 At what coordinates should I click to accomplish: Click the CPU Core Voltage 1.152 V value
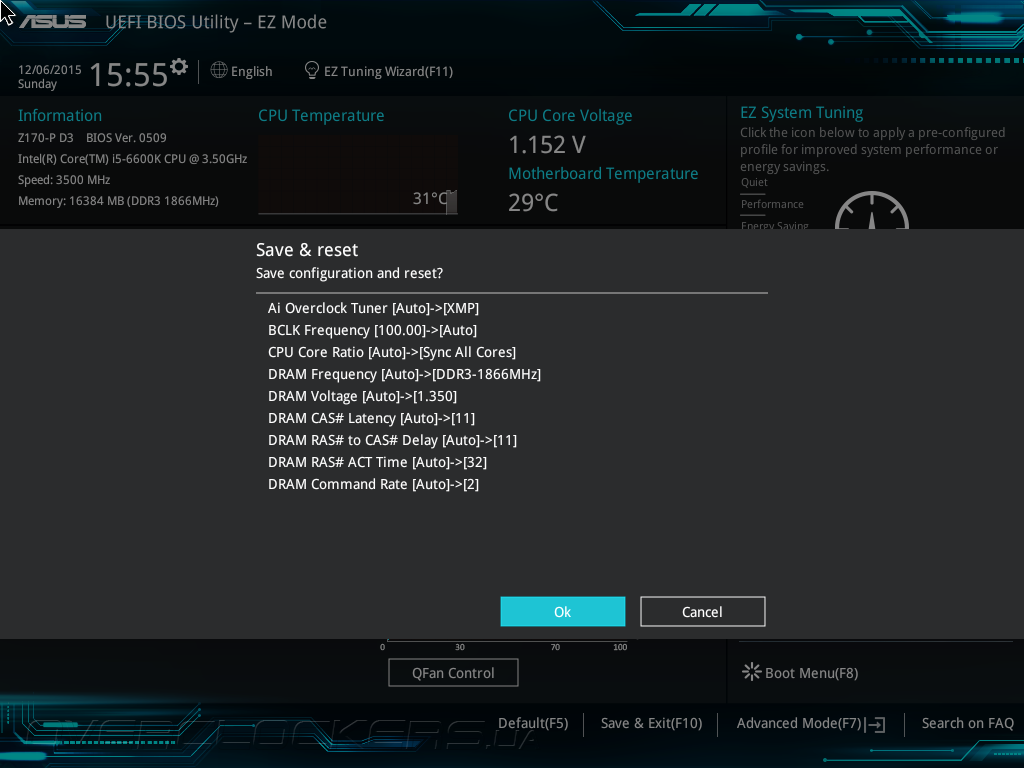(x=547, y=144)
